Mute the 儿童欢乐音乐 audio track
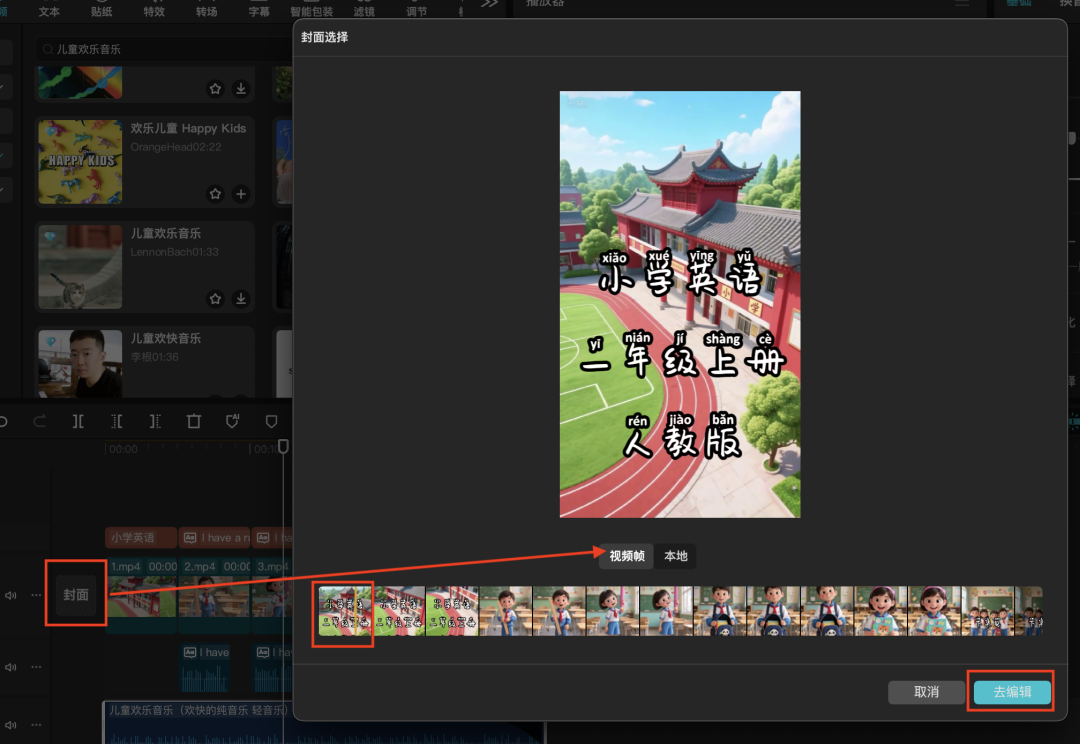1080x744 pixels. [x=11, y=724]
